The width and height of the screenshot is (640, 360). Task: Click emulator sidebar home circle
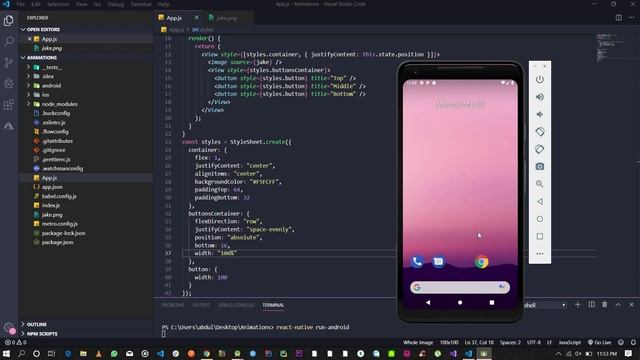click(x=540, y=219)
